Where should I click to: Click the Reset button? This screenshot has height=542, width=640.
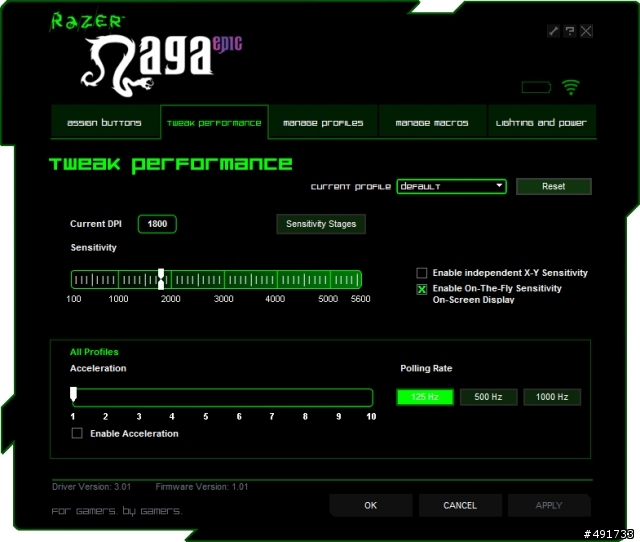point(553,187)
